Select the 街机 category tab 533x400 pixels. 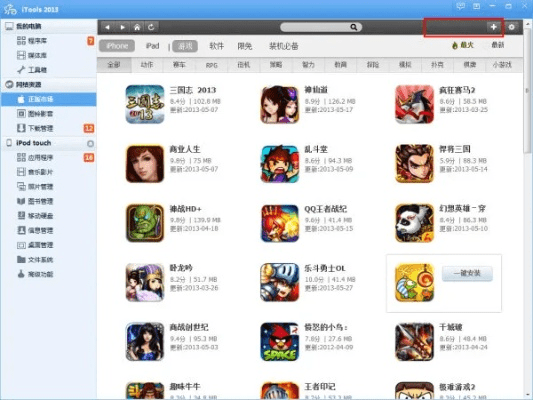pyautogui.click(x=244, y=65)
